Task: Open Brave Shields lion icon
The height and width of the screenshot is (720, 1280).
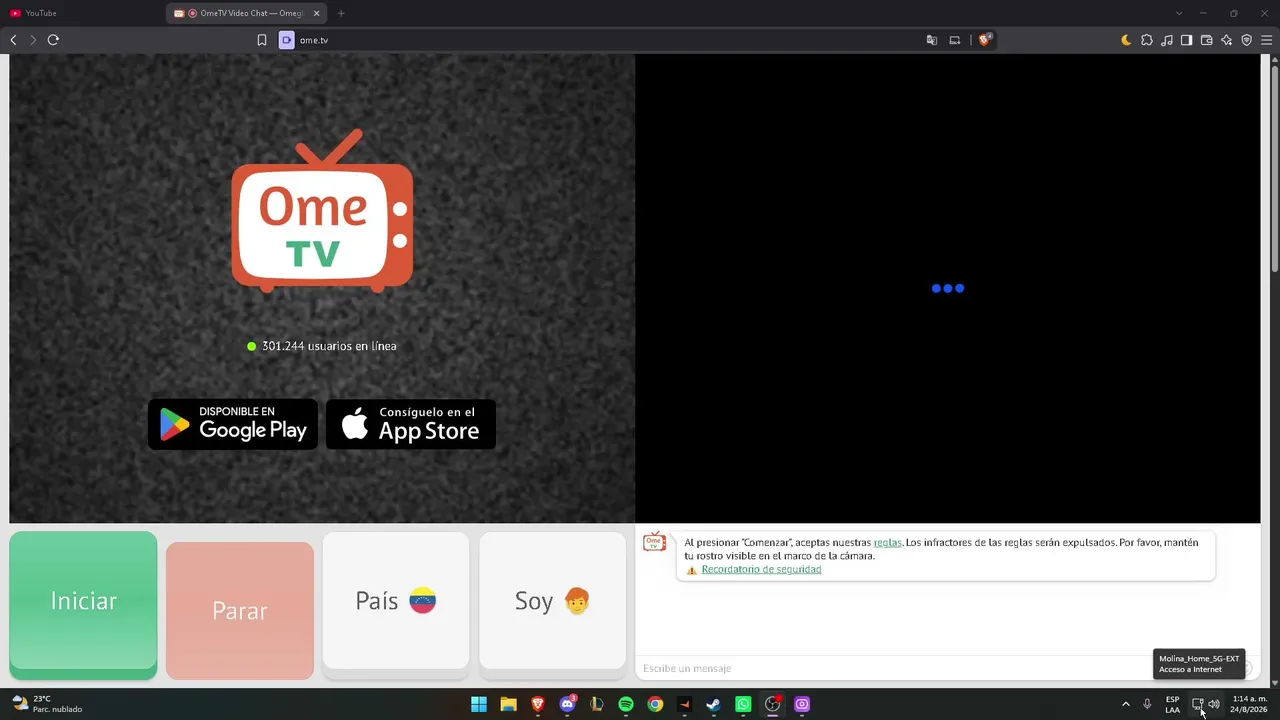Action: (985, 40)
